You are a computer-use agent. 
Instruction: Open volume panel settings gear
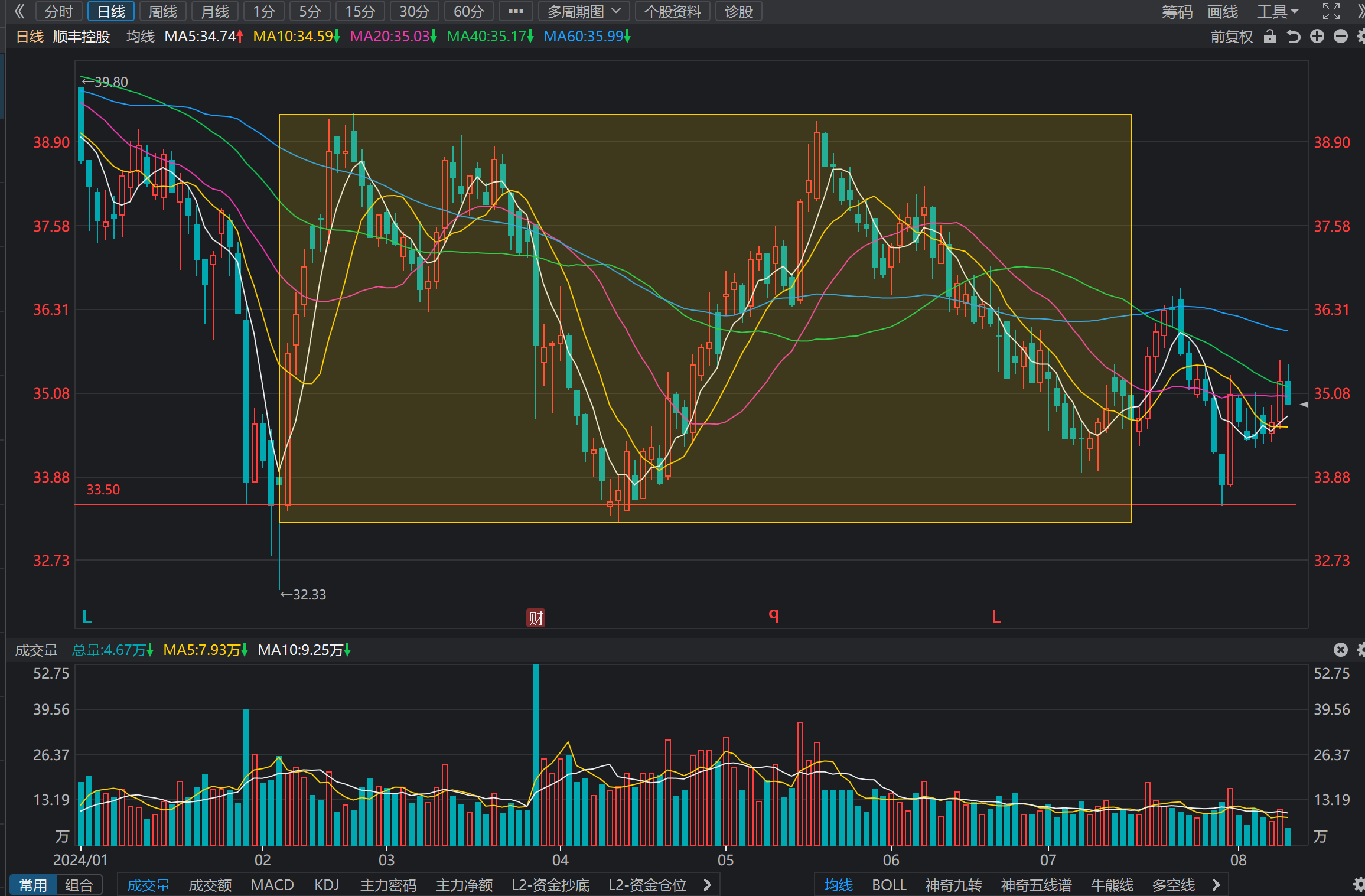coord(1361,650)
